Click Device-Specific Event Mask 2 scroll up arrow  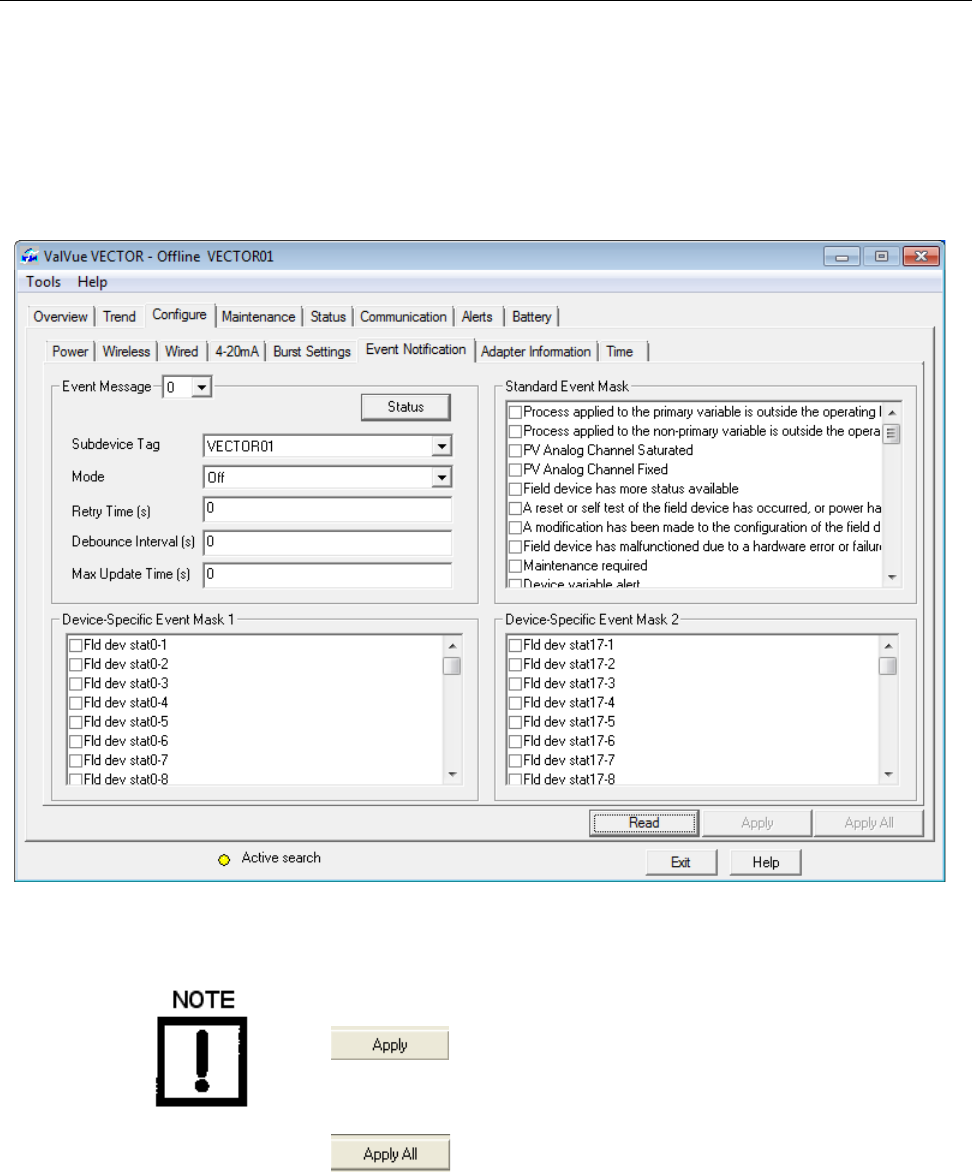click(x=888, y=646)
